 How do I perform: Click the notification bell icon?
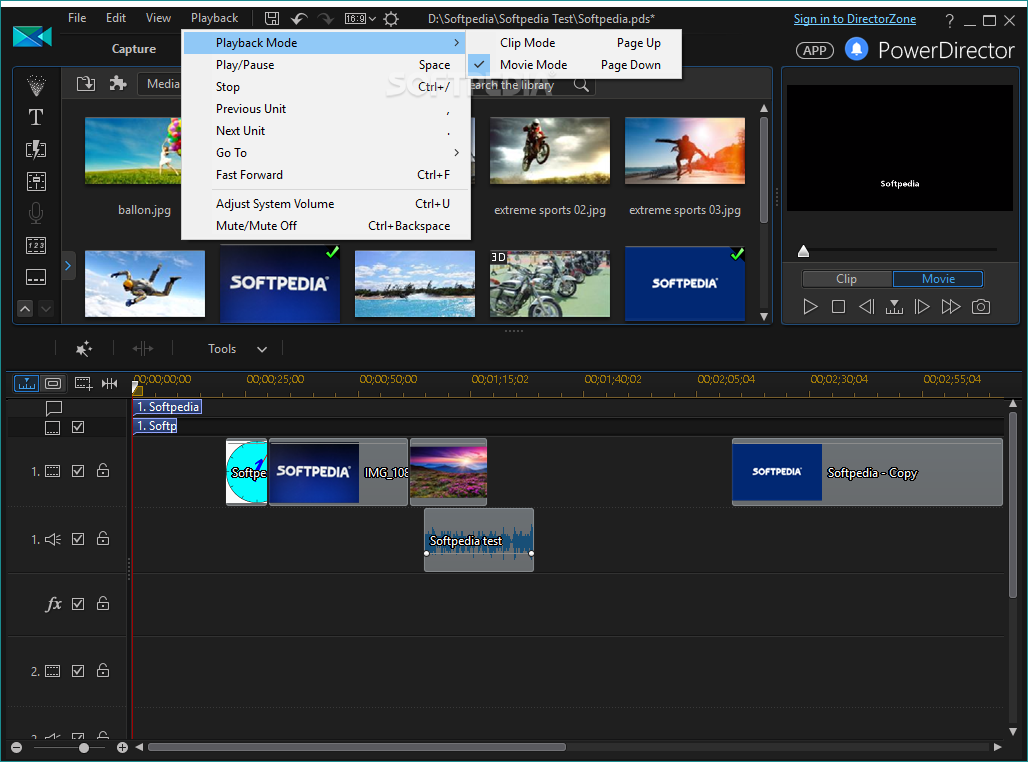click(x=856, y=49)
